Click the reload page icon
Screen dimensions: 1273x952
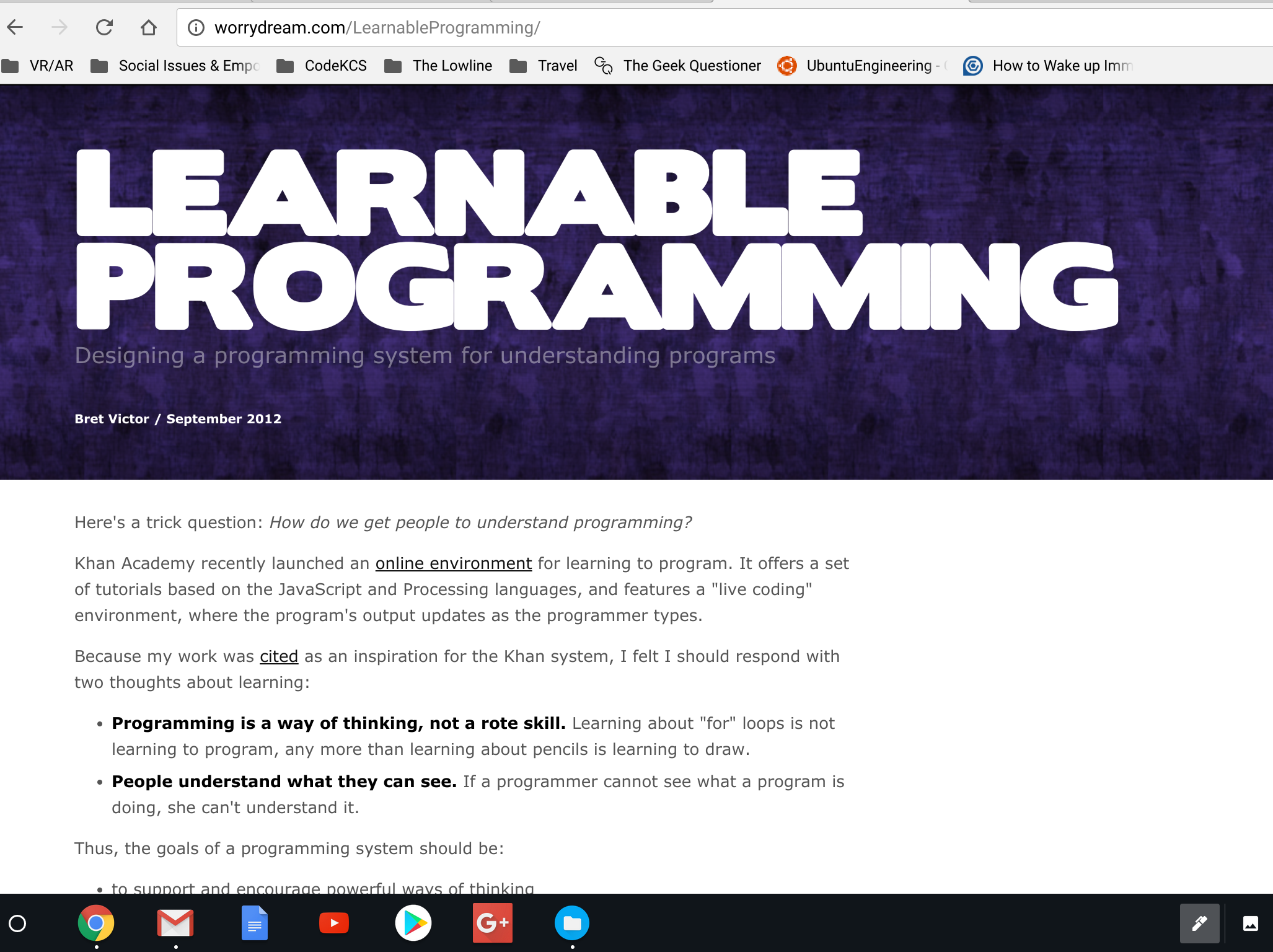[104, 27]
